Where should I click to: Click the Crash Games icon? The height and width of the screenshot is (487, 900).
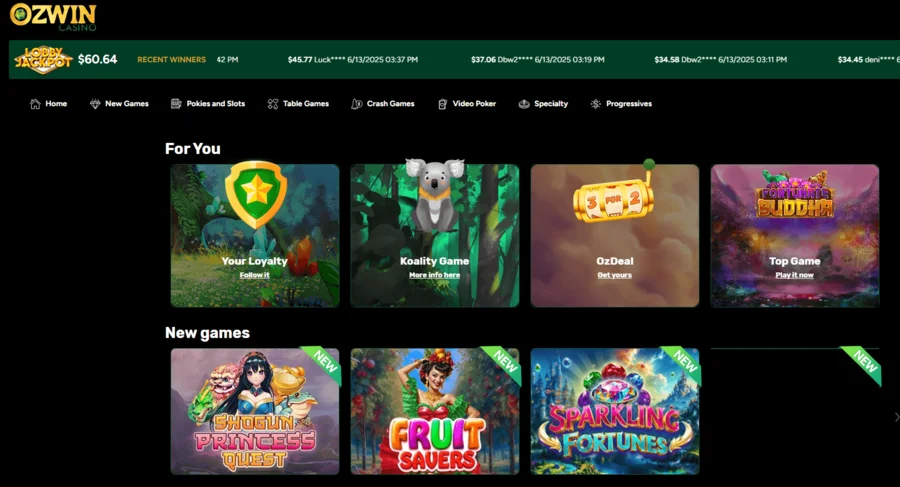[356, 104]
